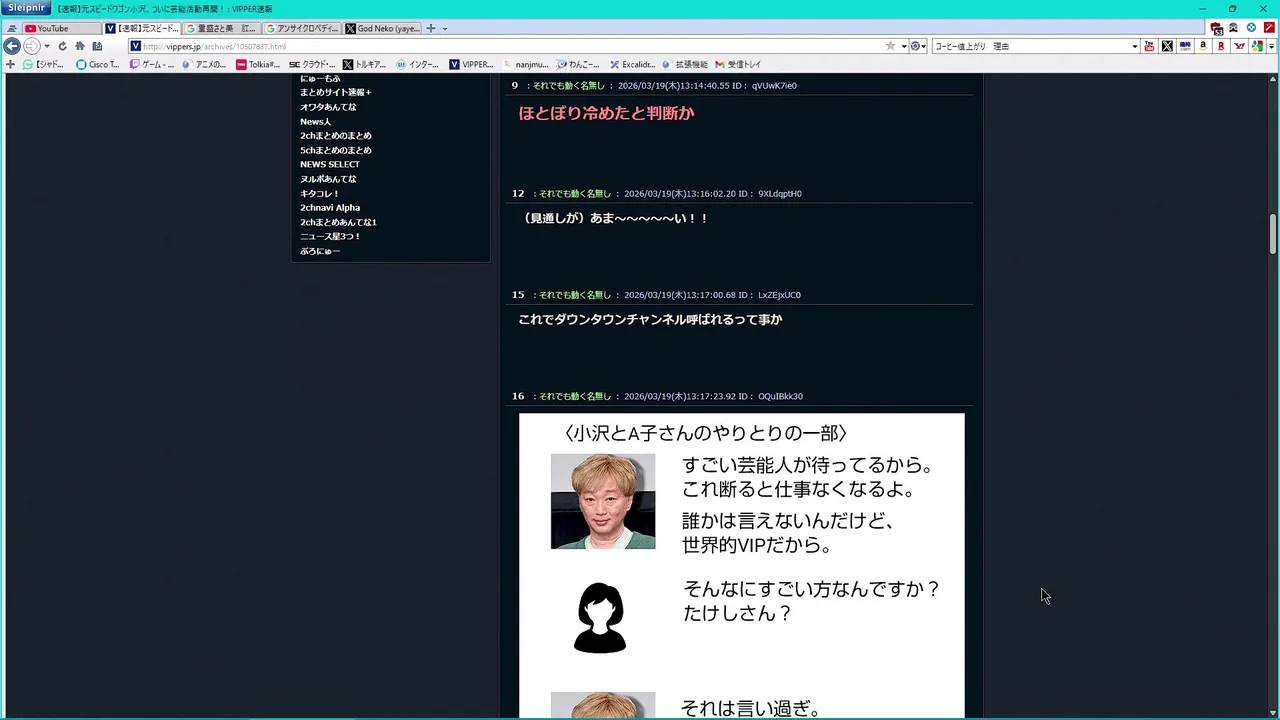
Task: Open the Cisco T... bookmark
Action: 97,64
